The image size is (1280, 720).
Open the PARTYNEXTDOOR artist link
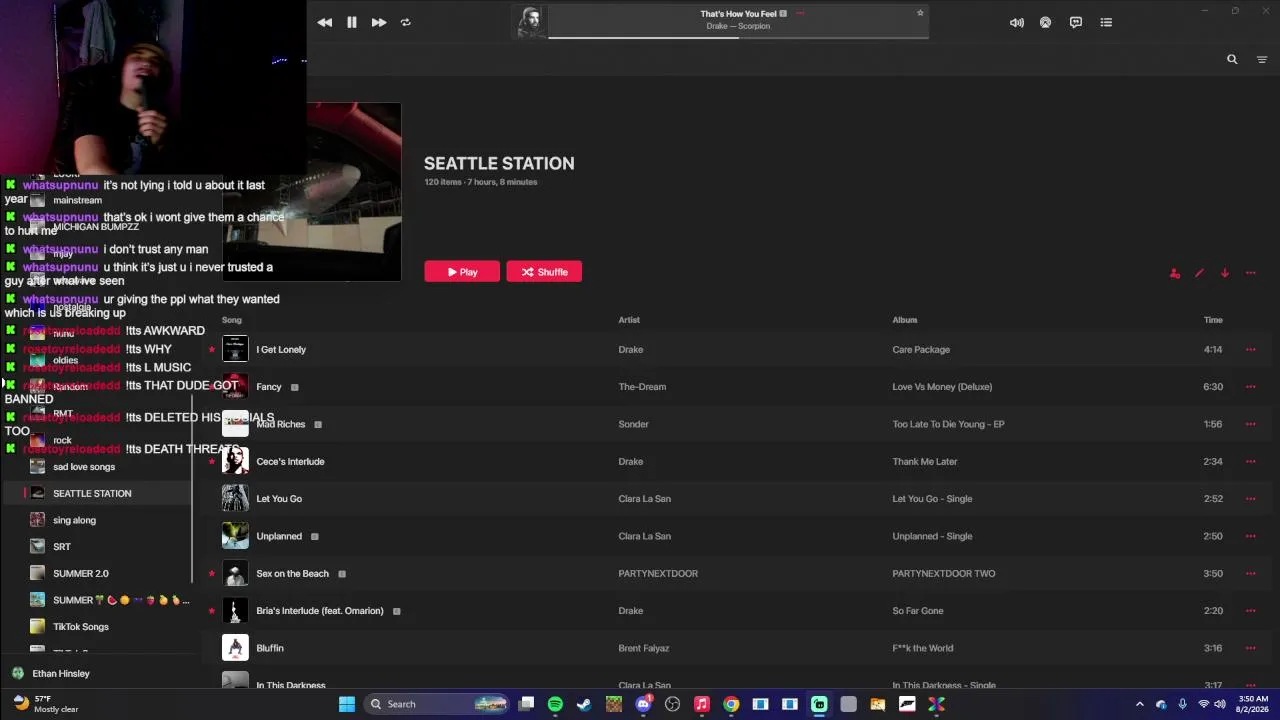click(x=658, y=574)
